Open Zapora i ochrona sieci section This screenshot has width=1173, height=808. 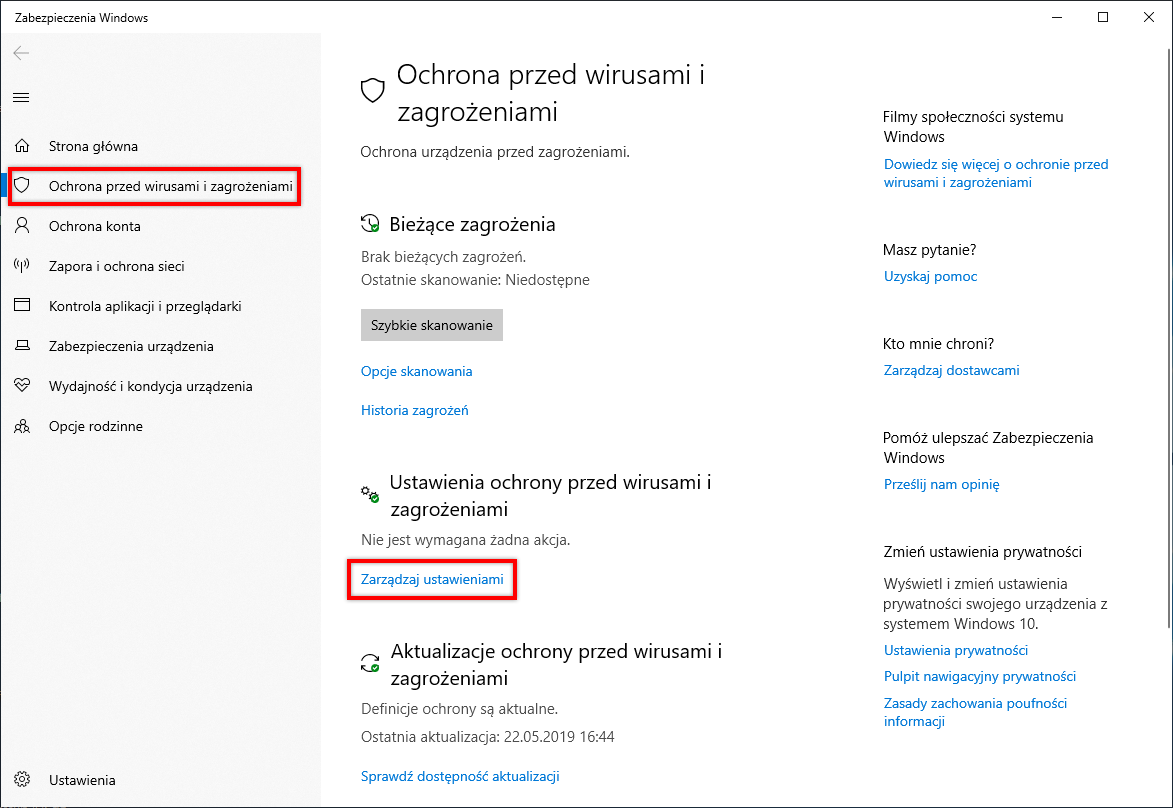pos(117,266)
